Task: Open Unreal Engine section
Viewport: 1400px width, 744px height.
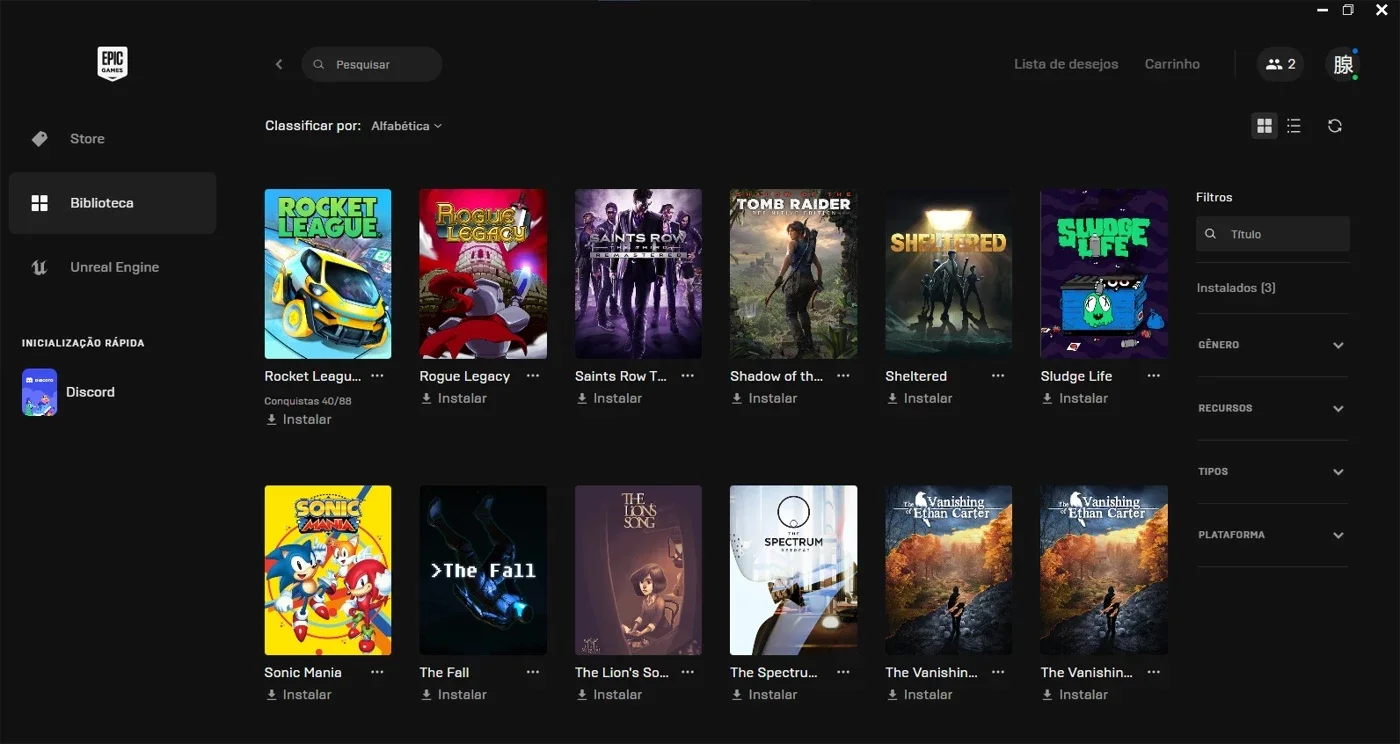Action: click(x=112, y=267)
